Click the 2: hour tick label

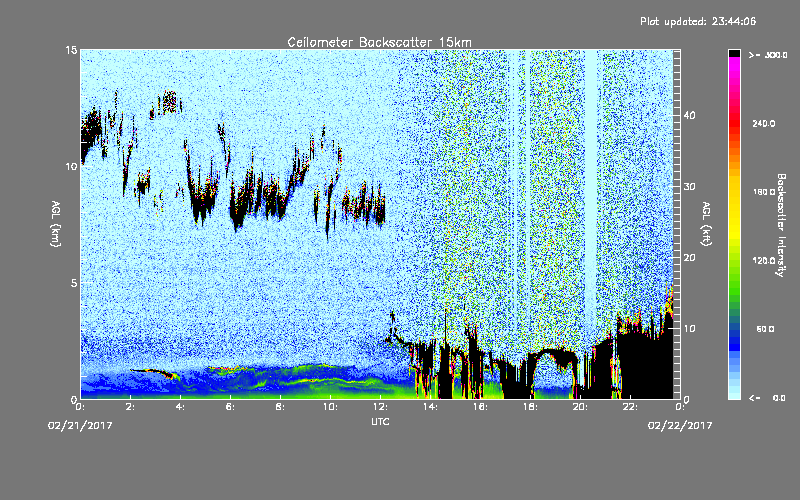click(130, 407)
